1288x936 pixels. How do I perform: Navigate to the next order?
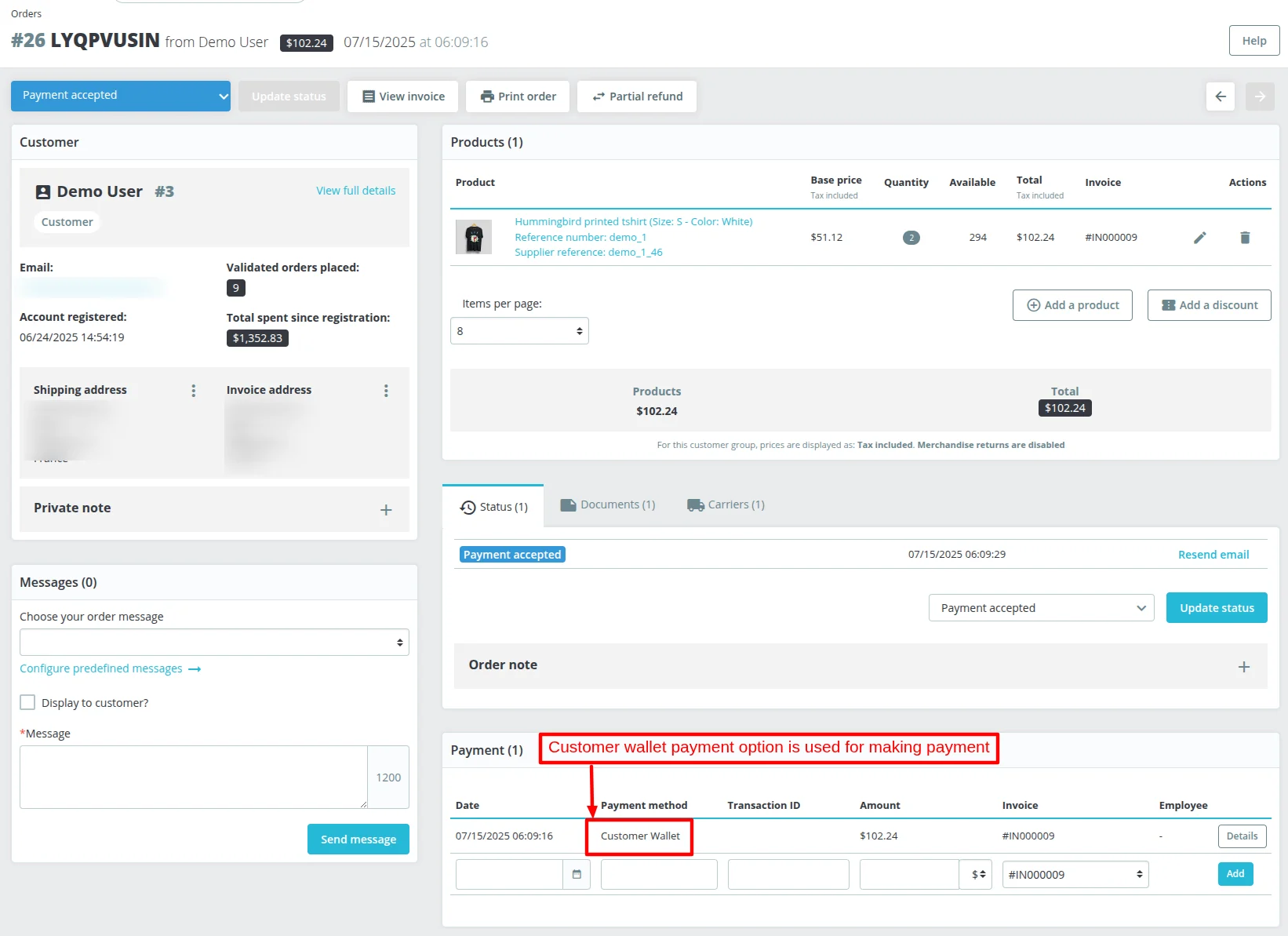point(1260,96)
